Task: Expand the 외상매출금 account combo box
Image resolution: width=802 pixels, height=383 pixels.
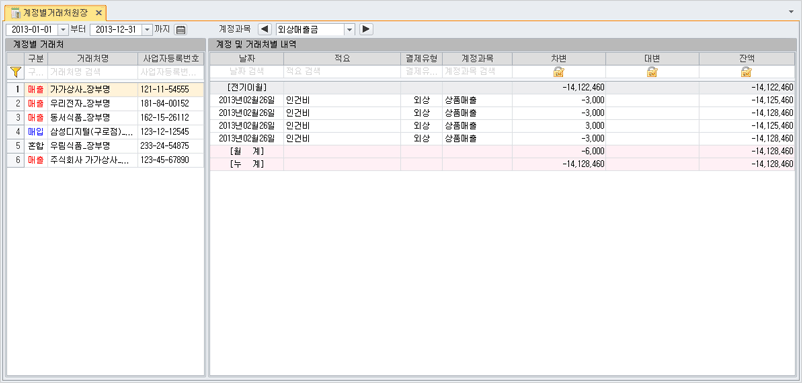Action: point(350,30)
